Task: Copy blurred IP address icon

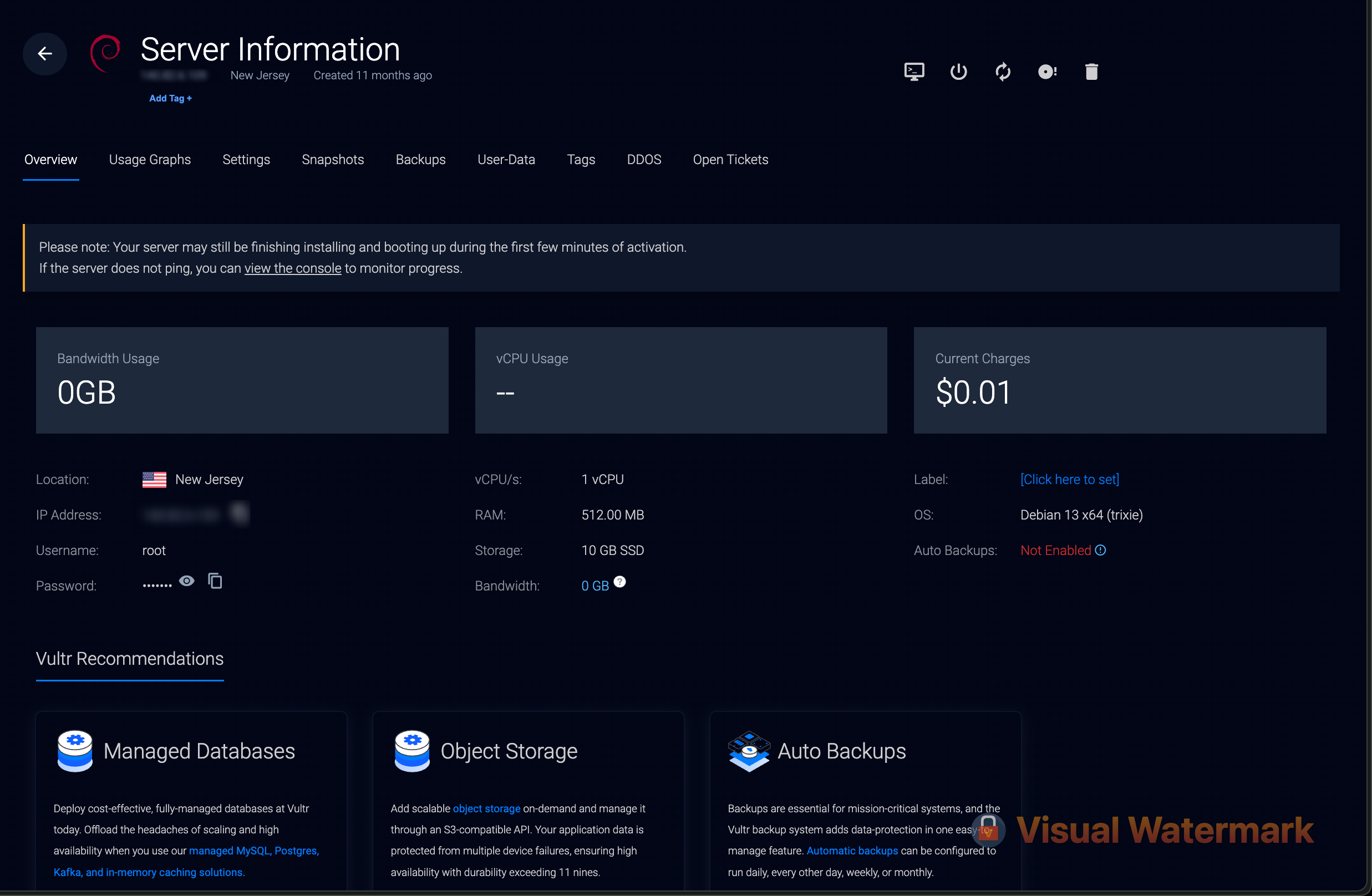Action: point(239,512)
